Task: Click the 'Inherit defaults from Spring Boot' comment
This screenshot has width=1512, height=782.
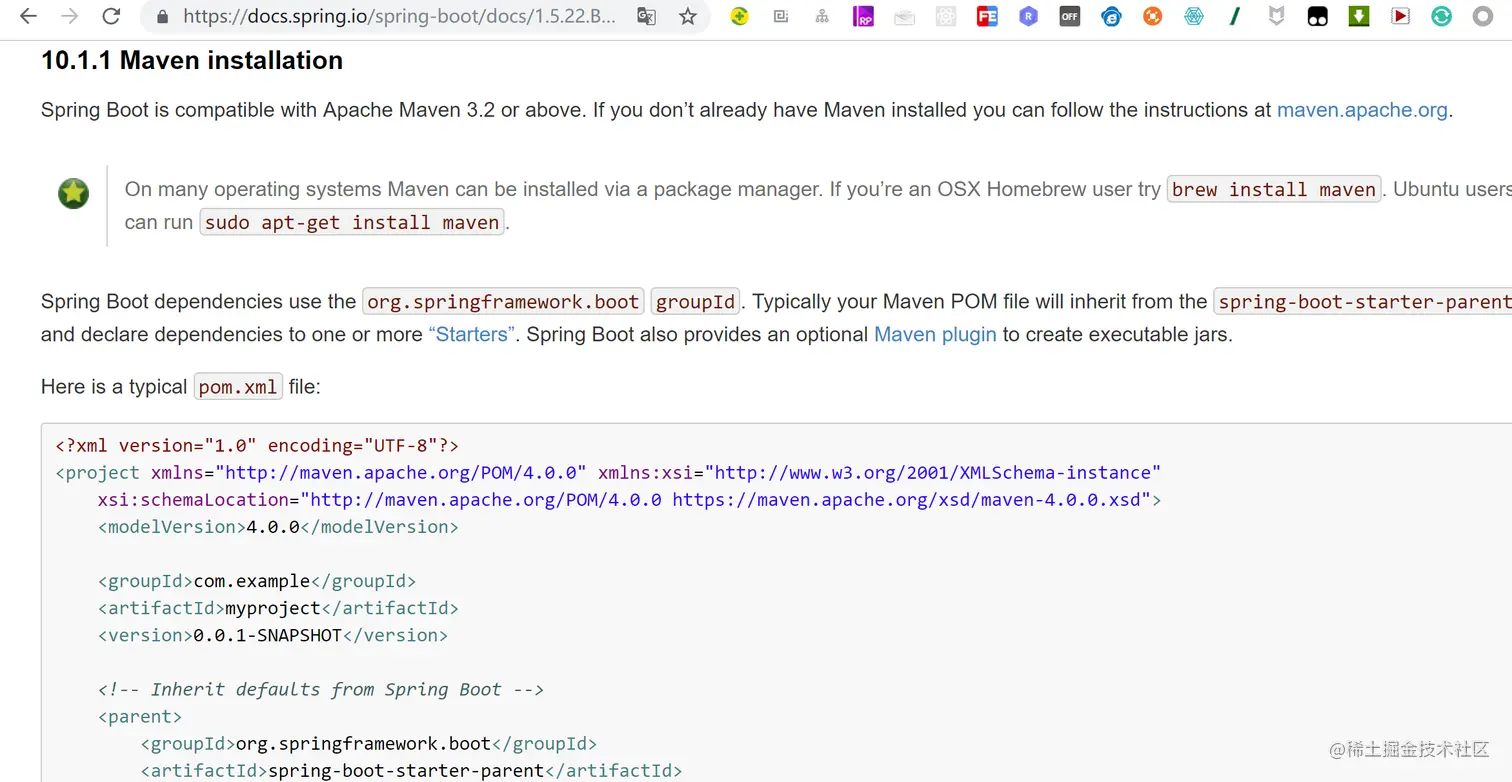Action: [x=320, y=689]
